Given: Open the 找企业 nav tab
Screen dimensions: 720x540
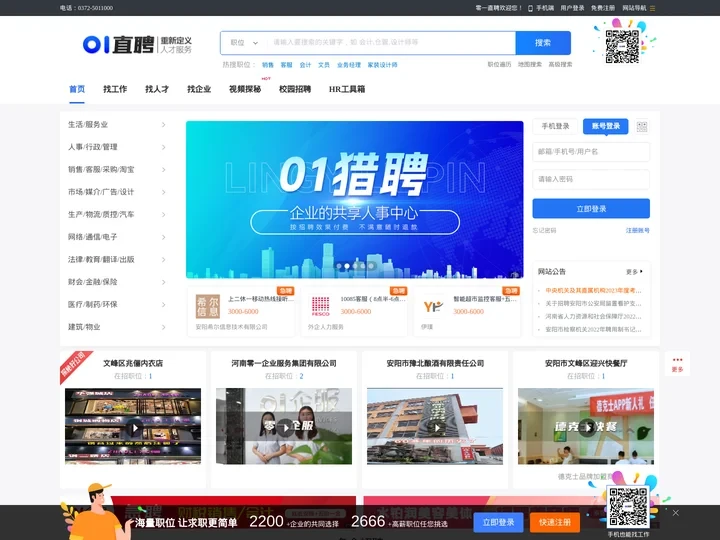Looking at the screenshot, I should coord(199,89).
